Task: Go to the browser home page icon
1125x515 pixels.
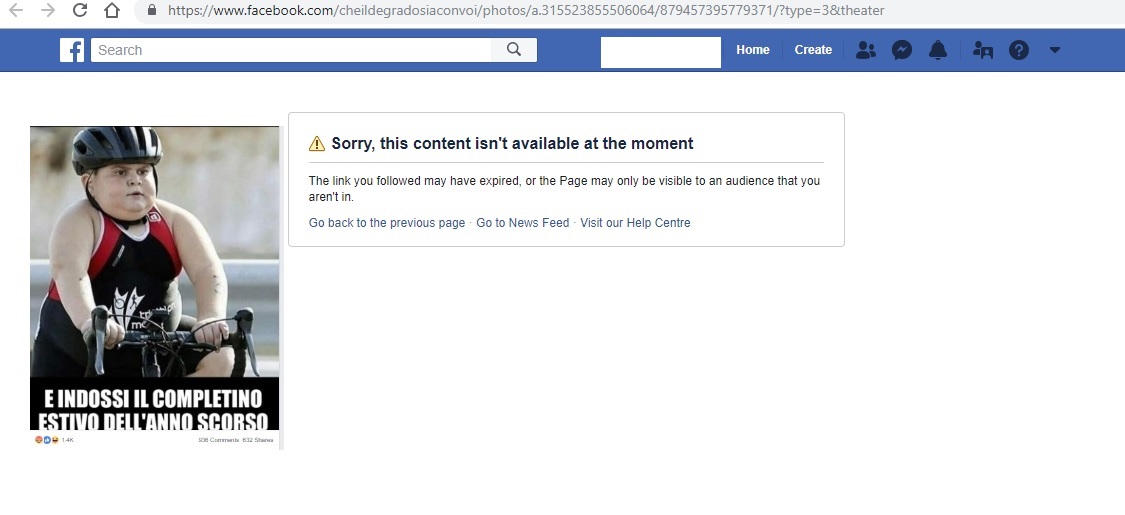Action: coord(111,10)
